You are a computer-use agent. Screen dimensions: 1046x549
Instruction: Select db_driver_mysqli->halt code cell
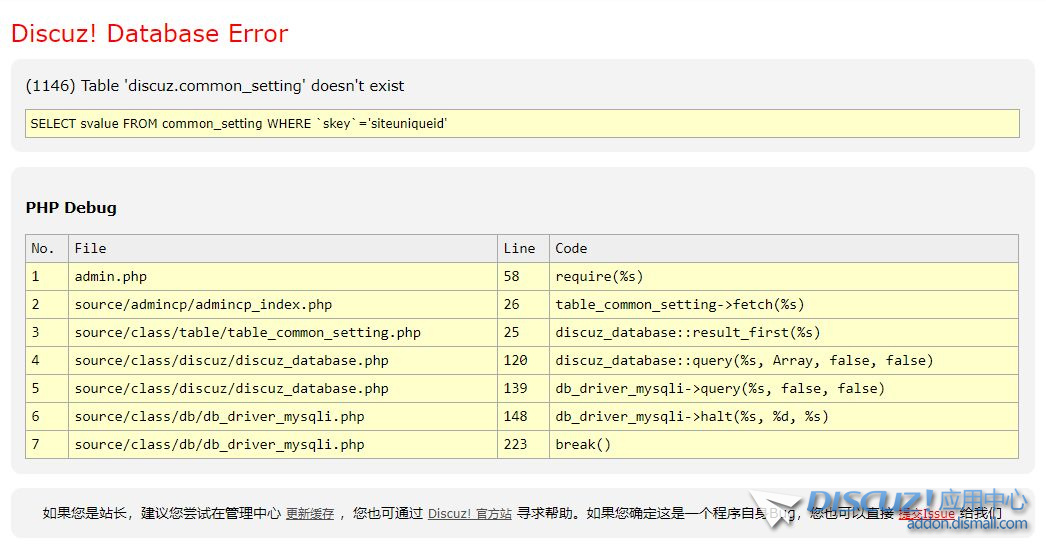pos(784,416)
